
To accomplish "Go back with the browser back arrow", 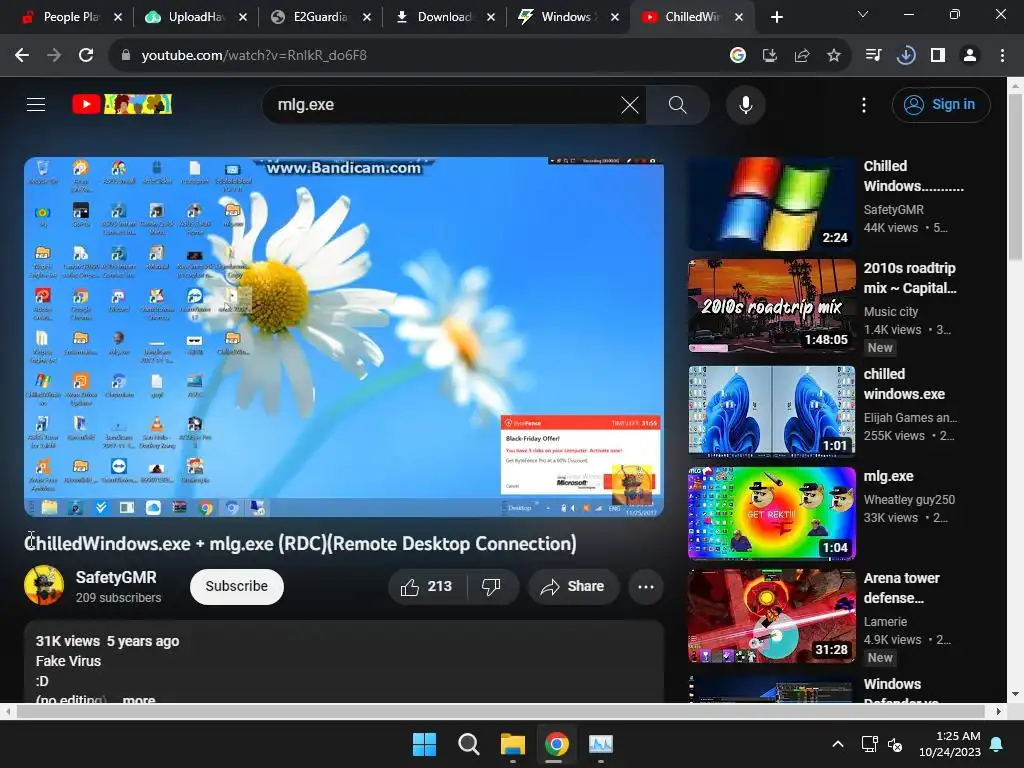I will point(22,56).
